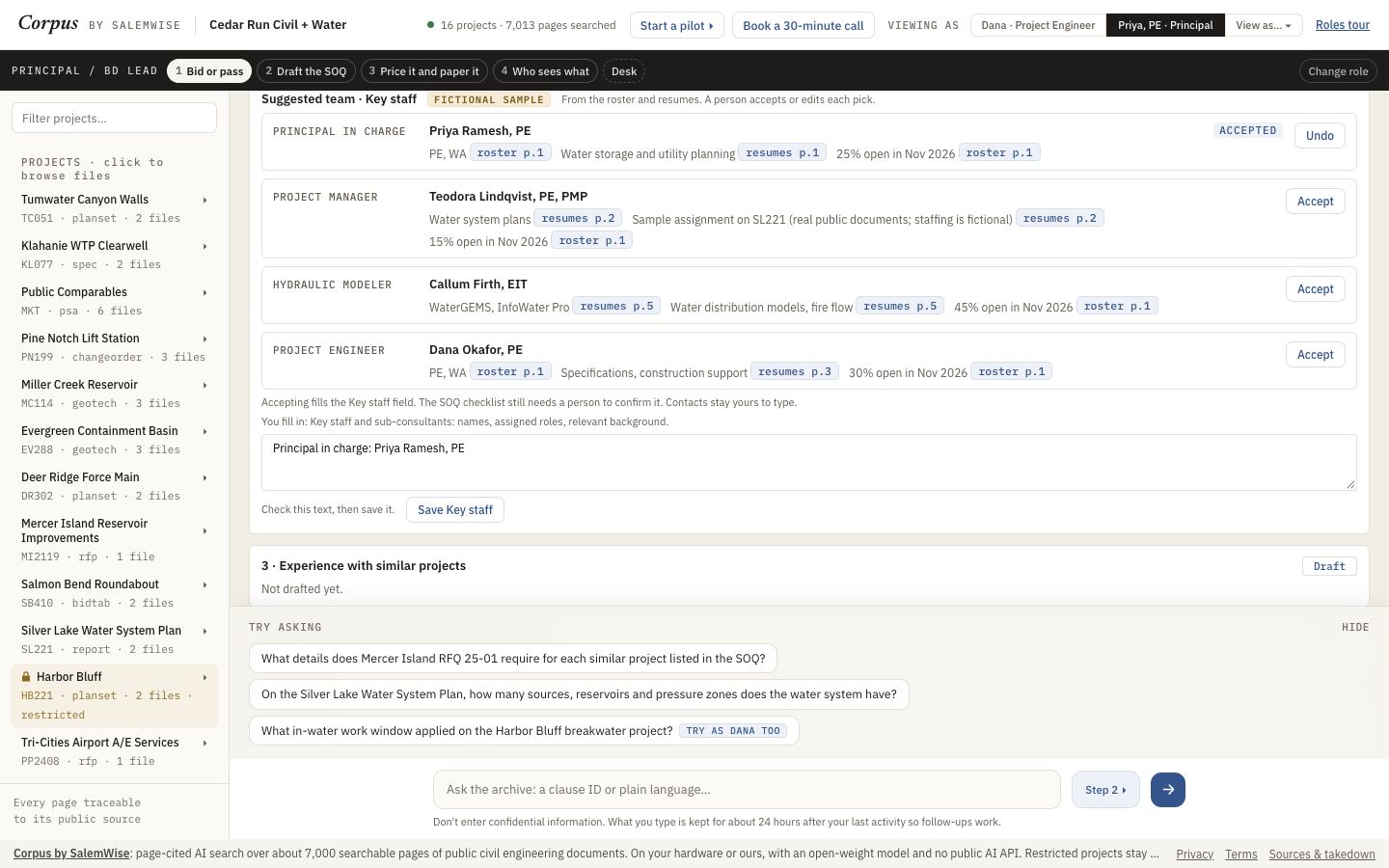The image size is (1389, 868).
Task: Ask the Harbor Bluff in-water work window question
Action: 524,730
